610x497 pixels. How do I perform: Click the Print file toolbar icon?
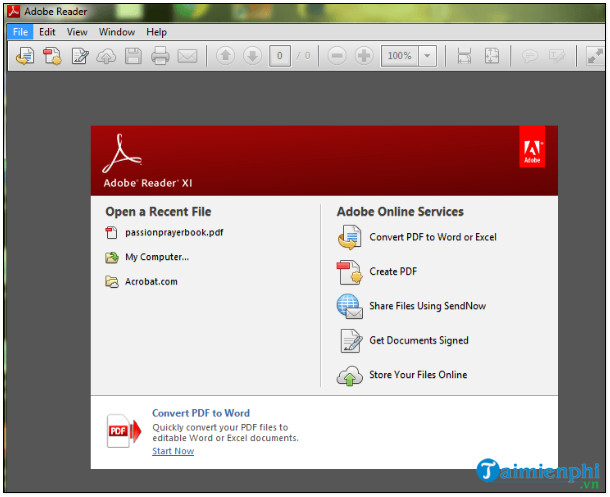160,56
